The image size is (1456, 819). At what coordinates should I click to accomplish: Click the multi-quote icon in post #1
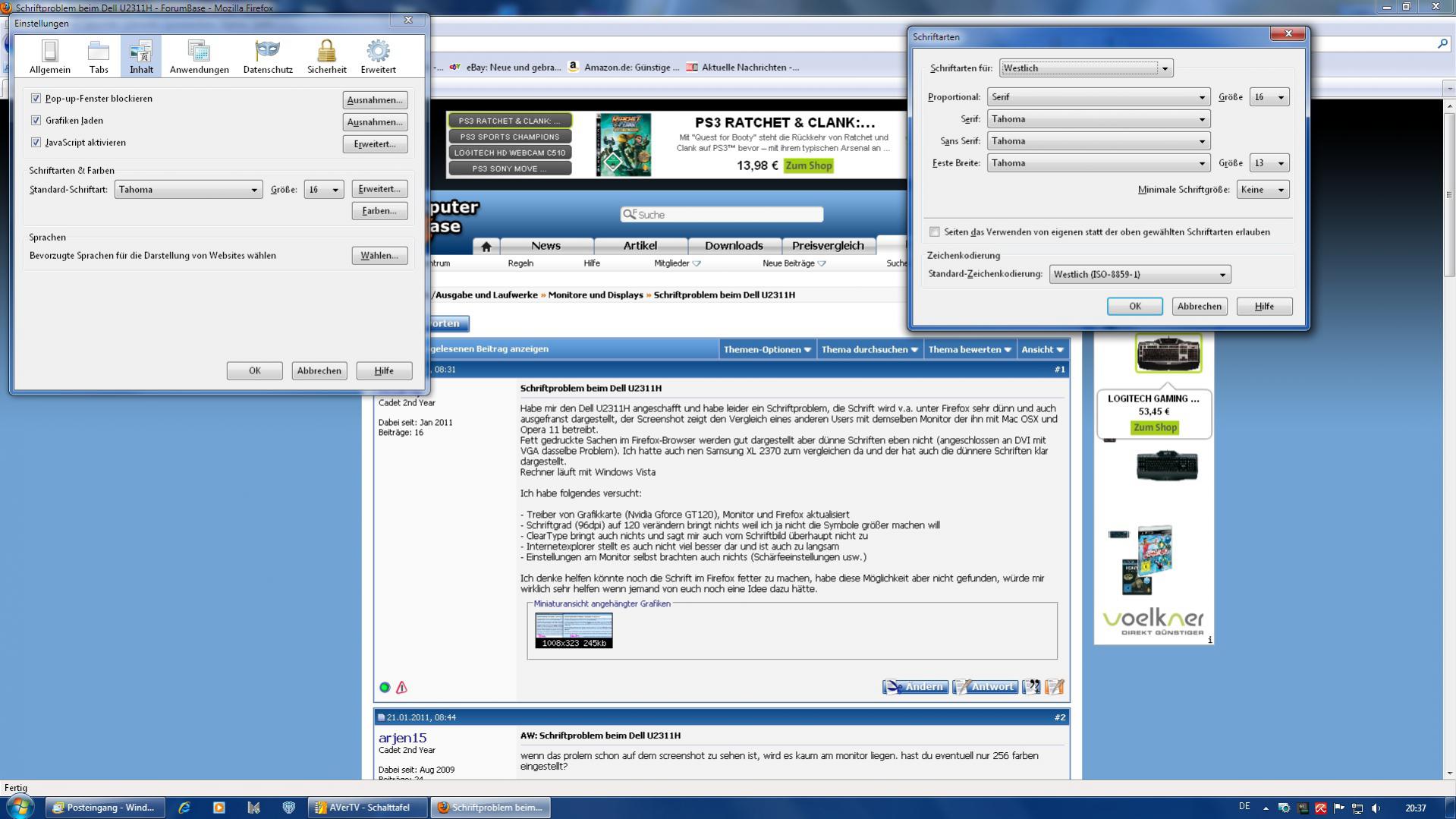tap(1031, 686)
